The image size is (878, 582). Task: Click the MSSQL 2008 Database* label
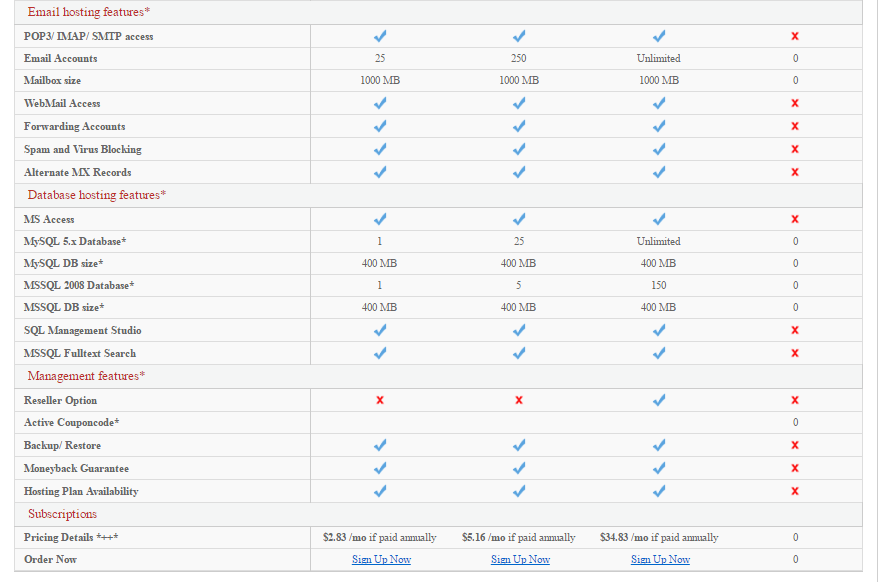click(x=79, y=285)
